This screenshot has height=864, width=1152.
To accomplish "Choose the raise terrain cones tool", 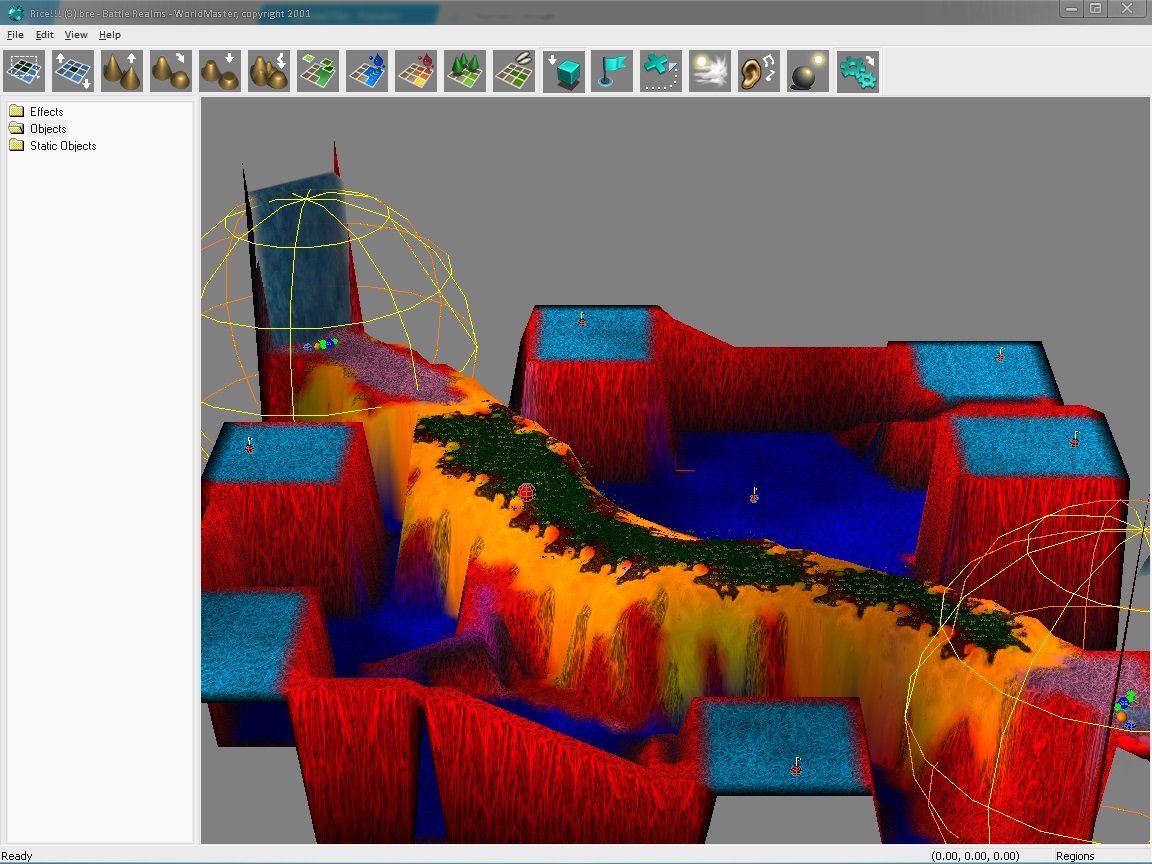I will coord(122,72).
